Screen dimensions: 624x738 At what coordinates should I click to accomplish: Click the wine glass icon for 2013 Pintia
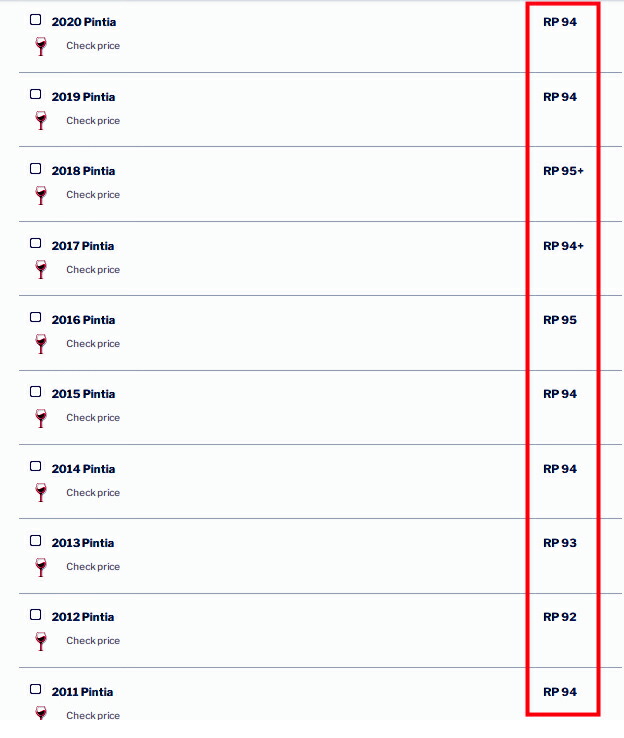41,567
